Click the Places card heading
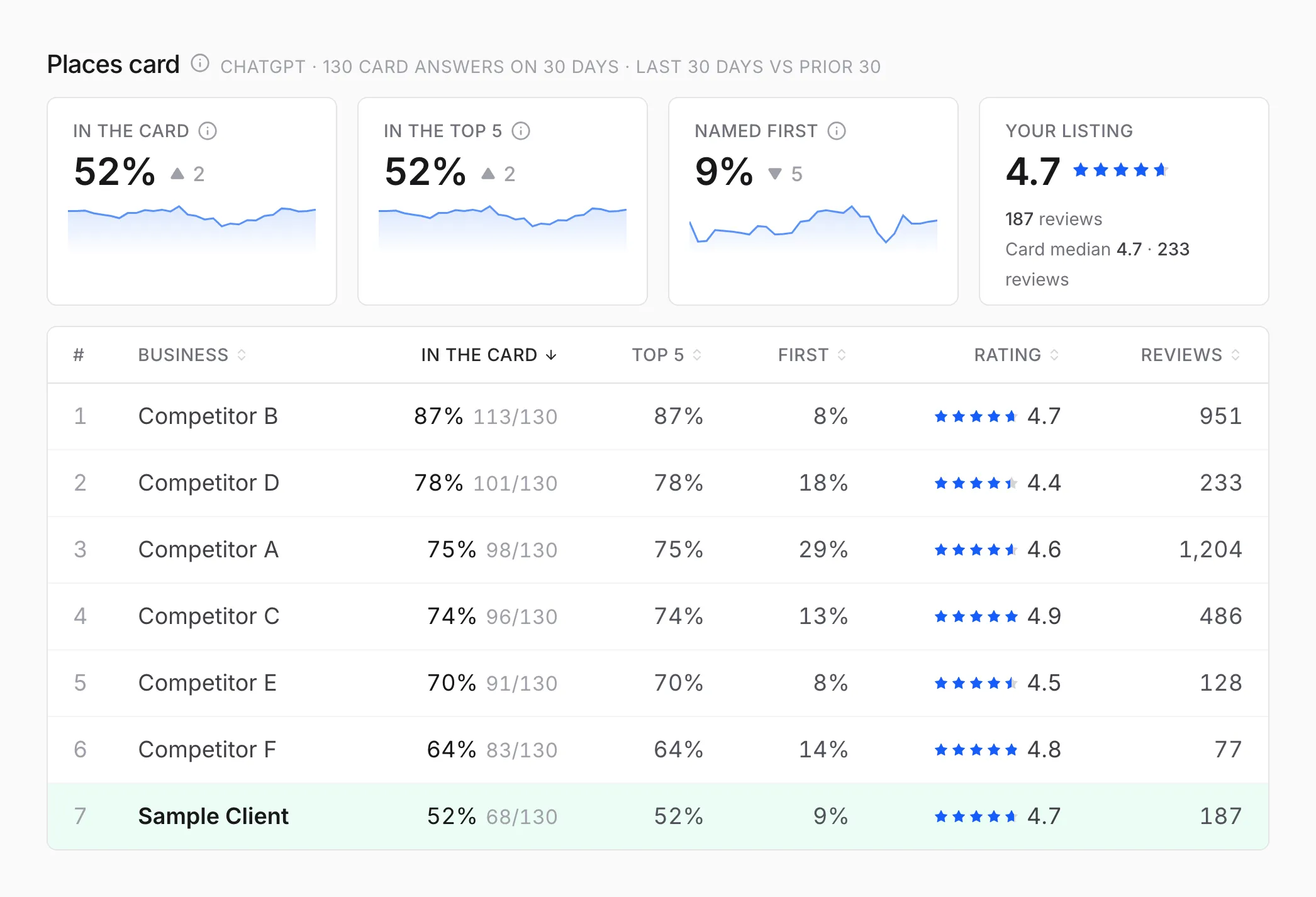 113,64
